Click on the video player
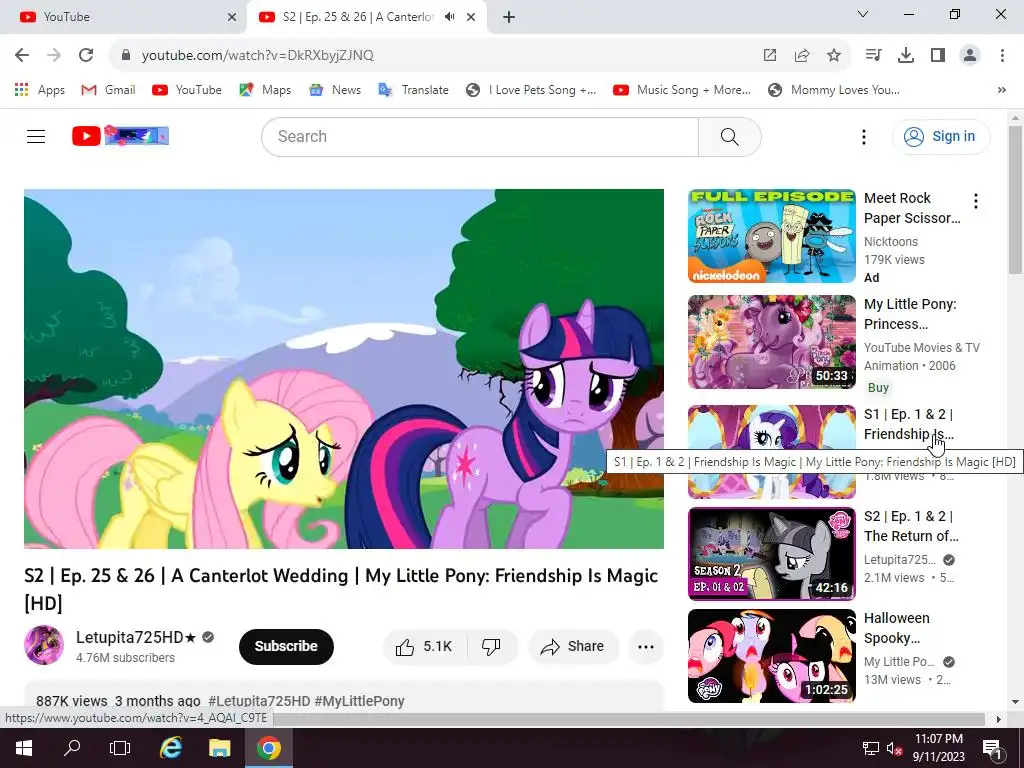The image size is (1024, 768). coord(344,369)
